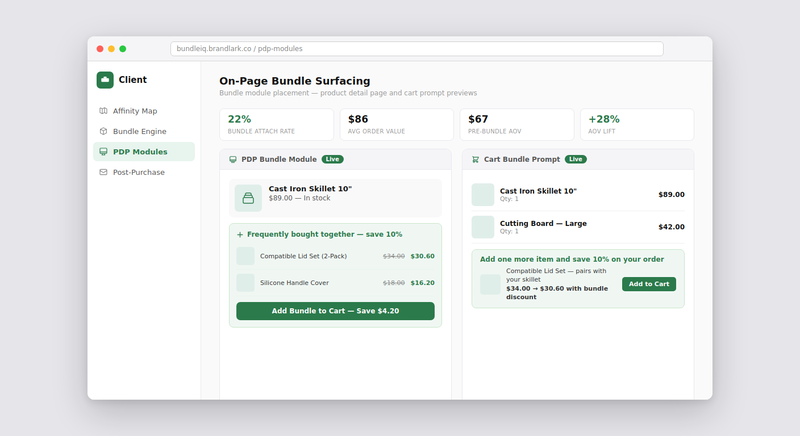Click the $16.20 discounted price
The width and height of the screenshot is (800, 436).
[422, 283]
